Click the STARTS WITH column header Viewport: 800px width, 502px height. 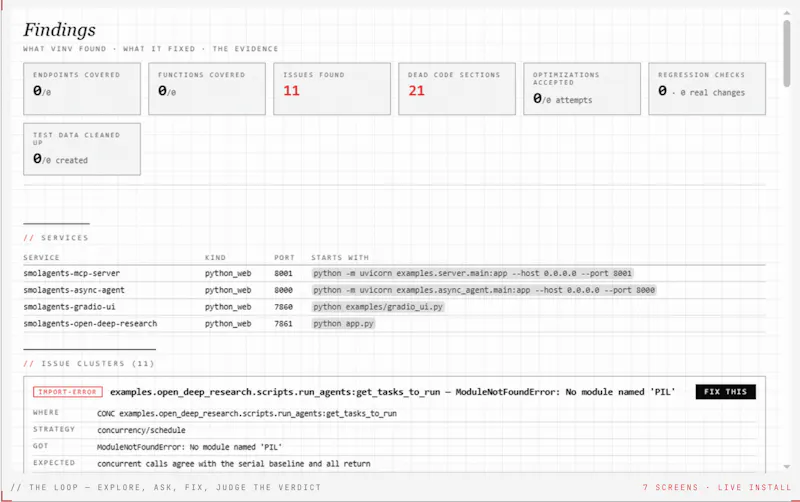tap(340, 258)
